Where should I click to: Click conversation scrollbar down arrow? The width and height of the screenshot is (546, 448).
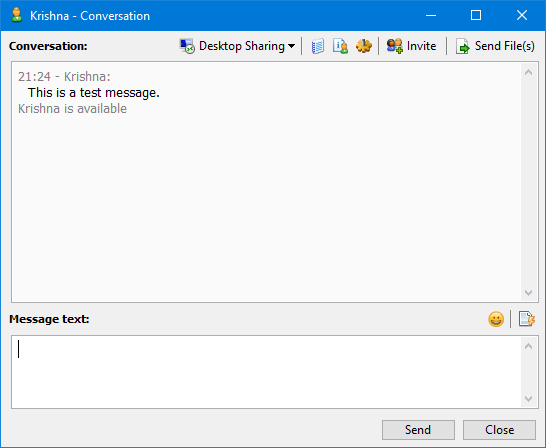[529, 293]
